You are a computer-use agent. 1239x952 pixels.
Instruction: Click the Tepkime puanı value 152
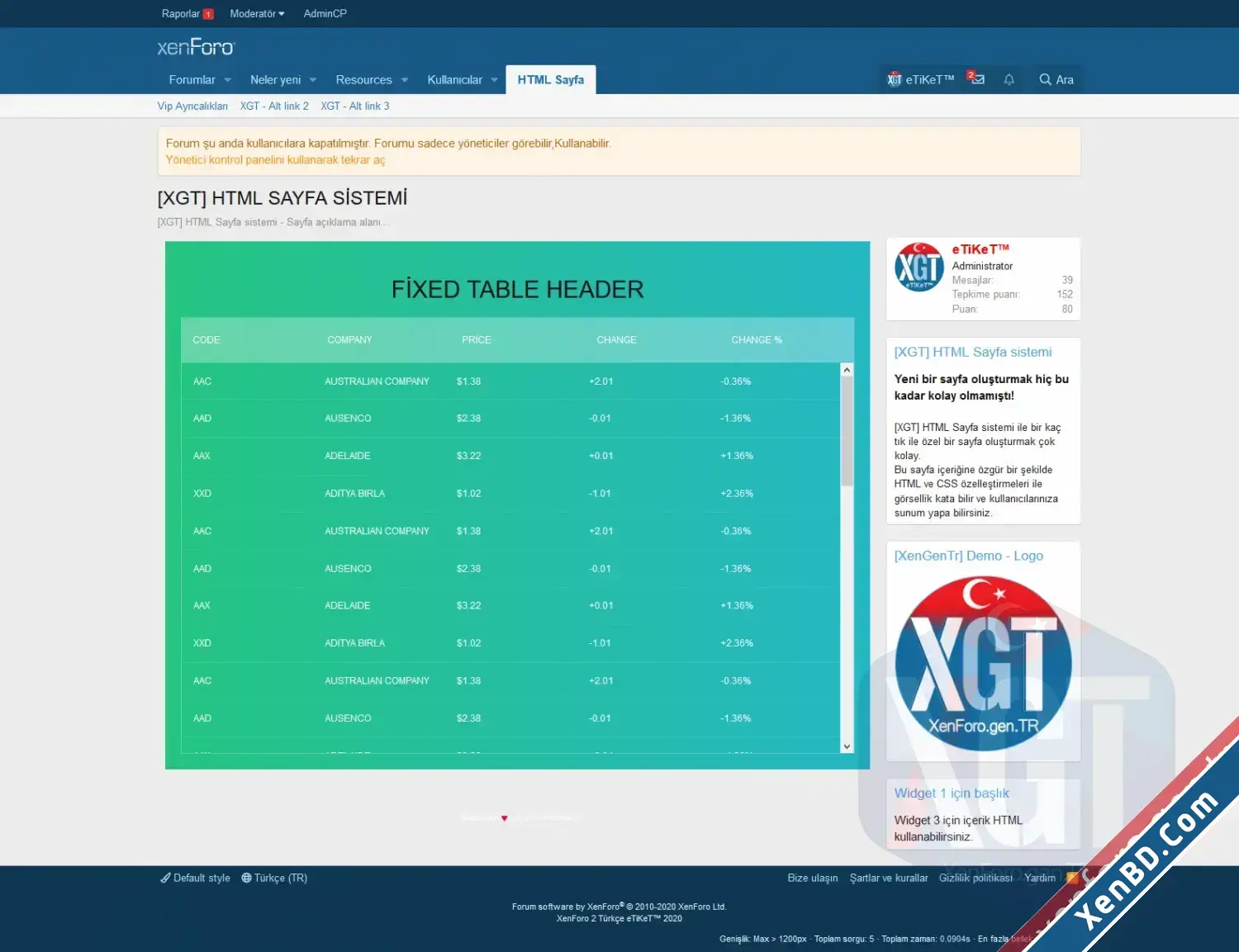click(1065, 295)
